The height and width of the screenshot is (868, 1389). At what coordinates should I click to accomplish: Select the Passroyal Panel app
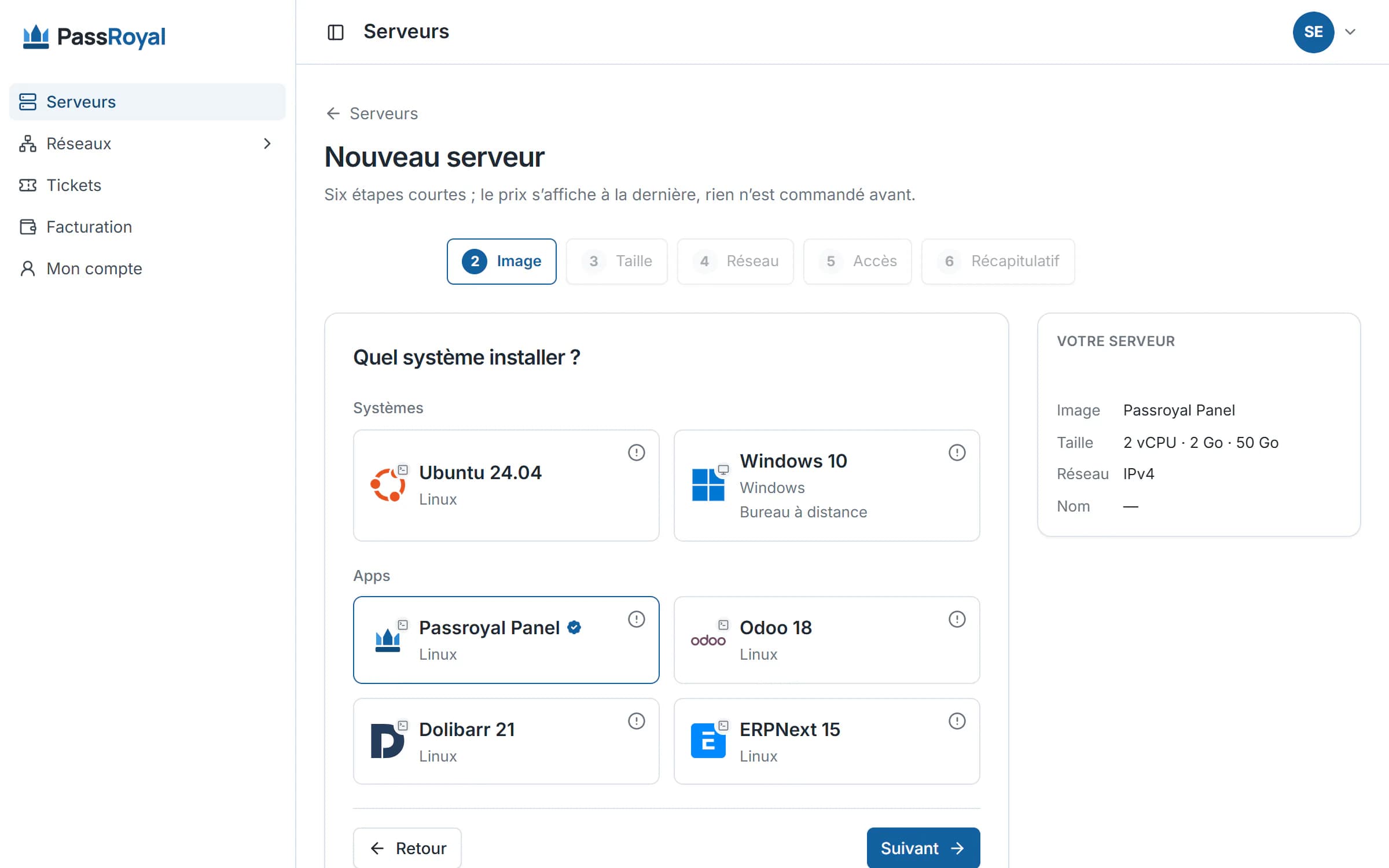(x=506, y=640)
